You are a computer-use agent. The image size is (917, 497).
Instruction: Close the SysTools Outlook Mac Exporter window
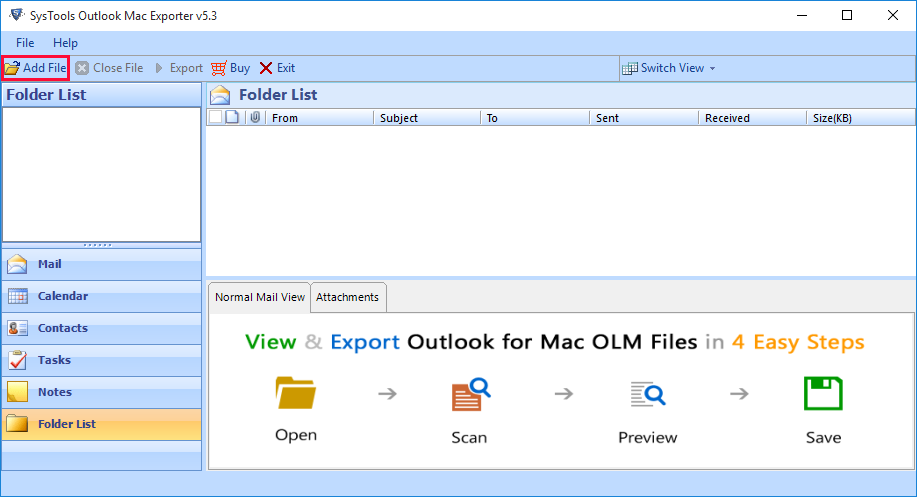(892, 15)
